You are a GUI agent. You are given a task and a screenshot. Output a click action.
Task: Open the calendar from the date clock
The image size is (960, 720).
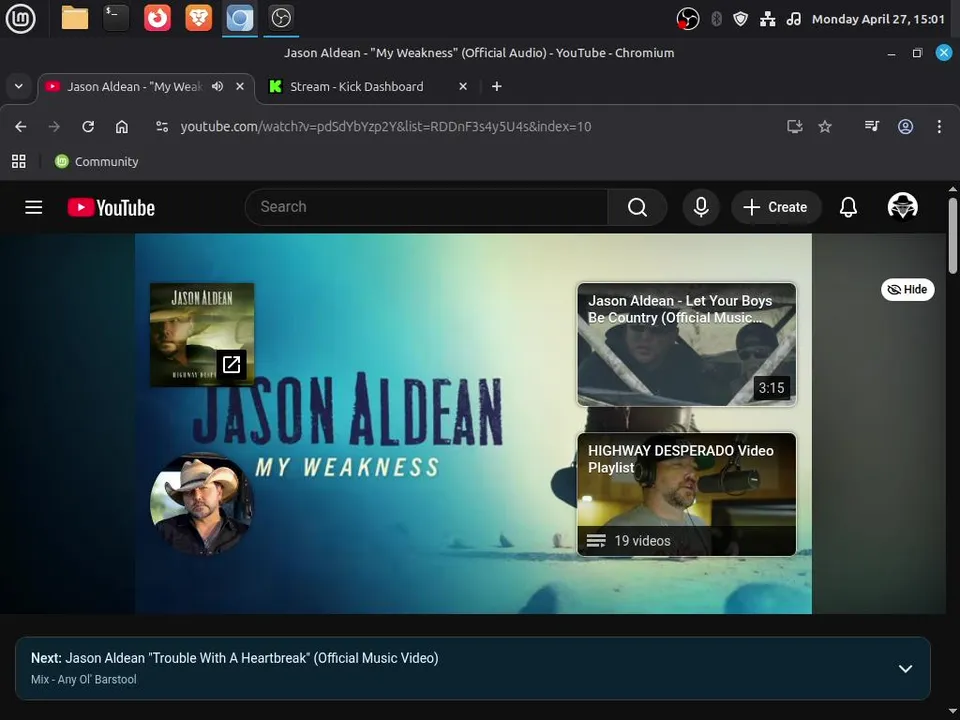[x=878, y=19]
